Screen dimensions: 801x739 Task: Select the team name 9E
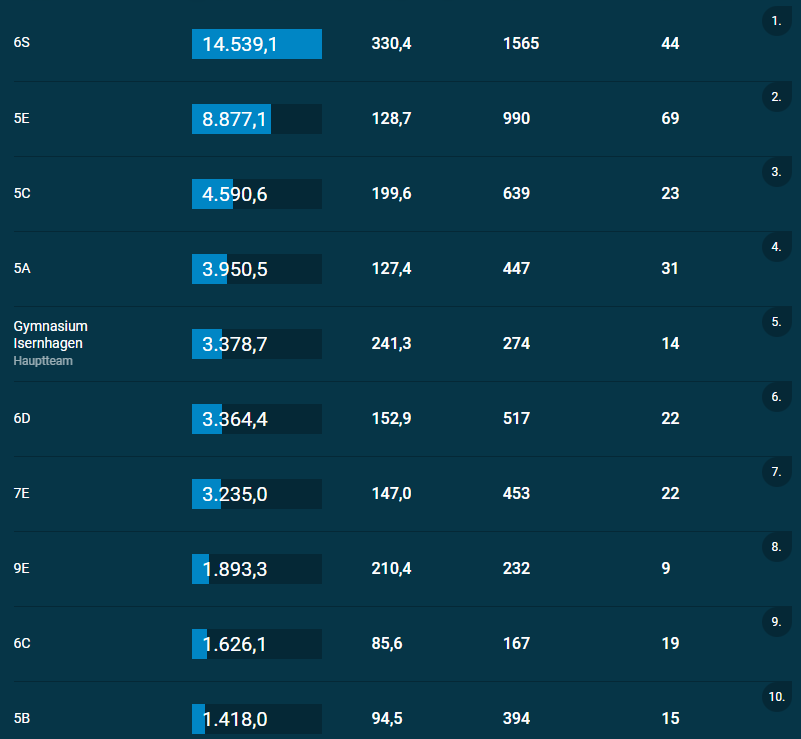(21, 568)
